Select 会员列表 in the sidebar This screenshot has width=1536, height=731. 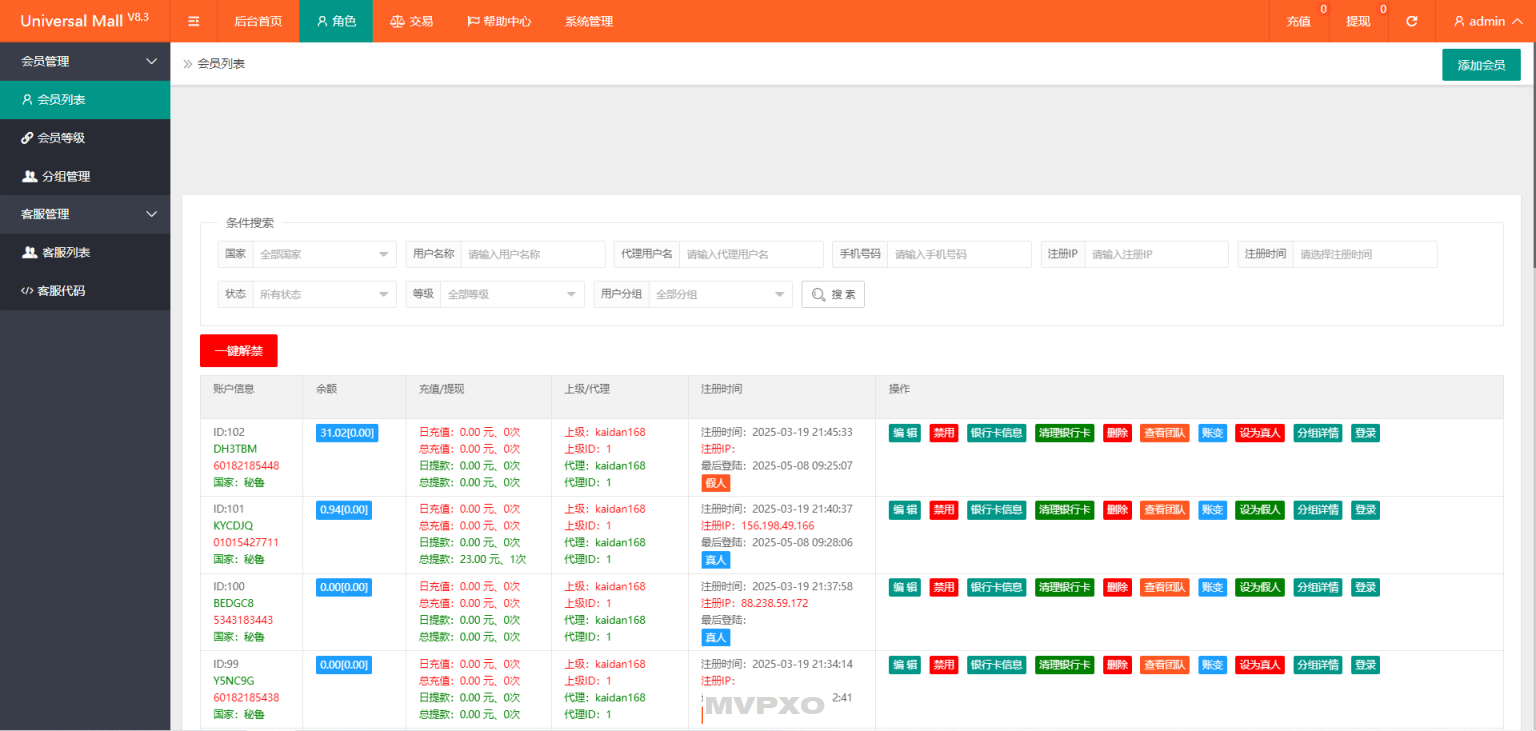(85, 100)
